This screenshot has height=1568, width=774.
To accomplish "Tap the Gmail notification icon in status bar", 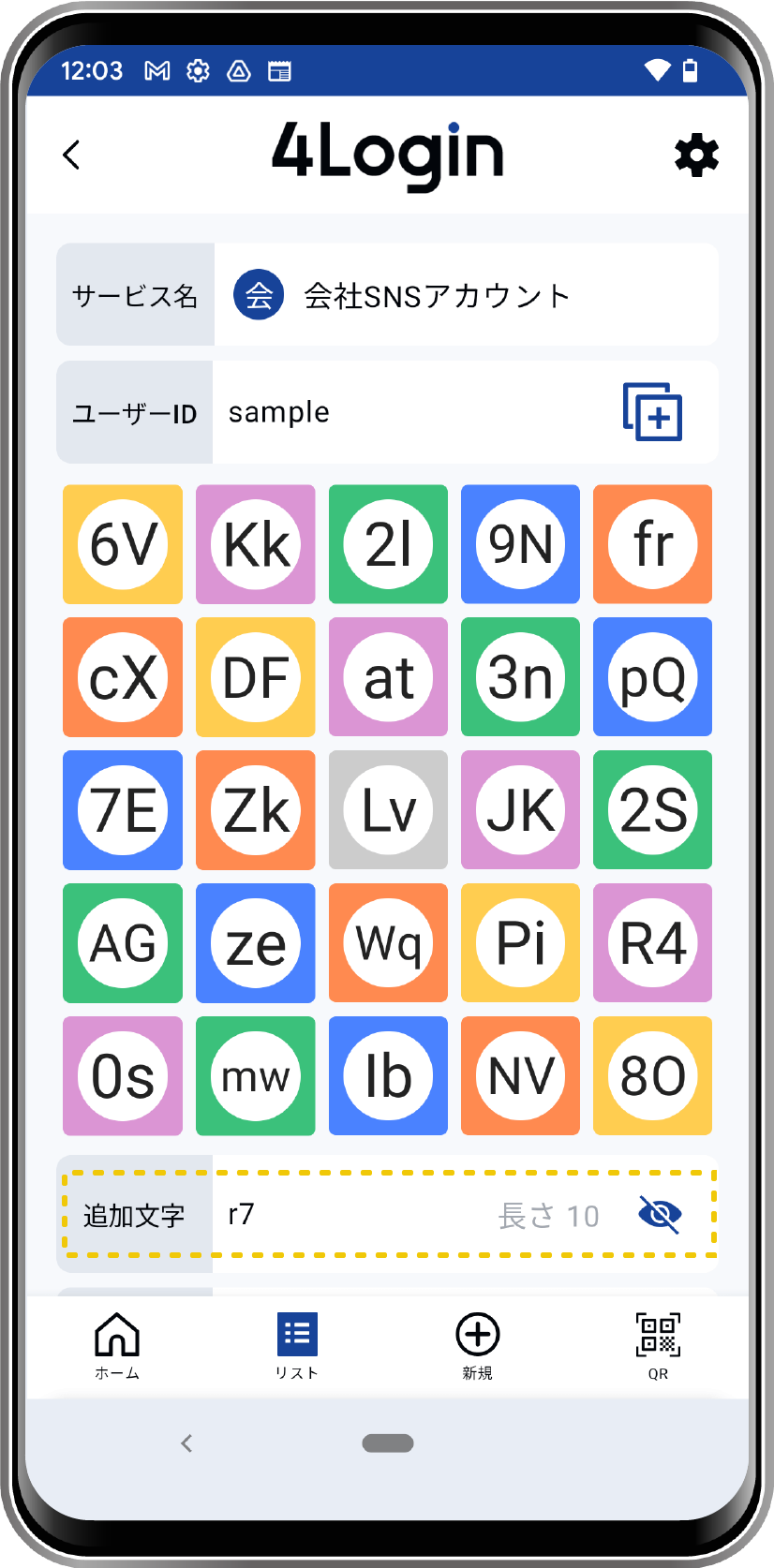I will click(x=157, y=71).
